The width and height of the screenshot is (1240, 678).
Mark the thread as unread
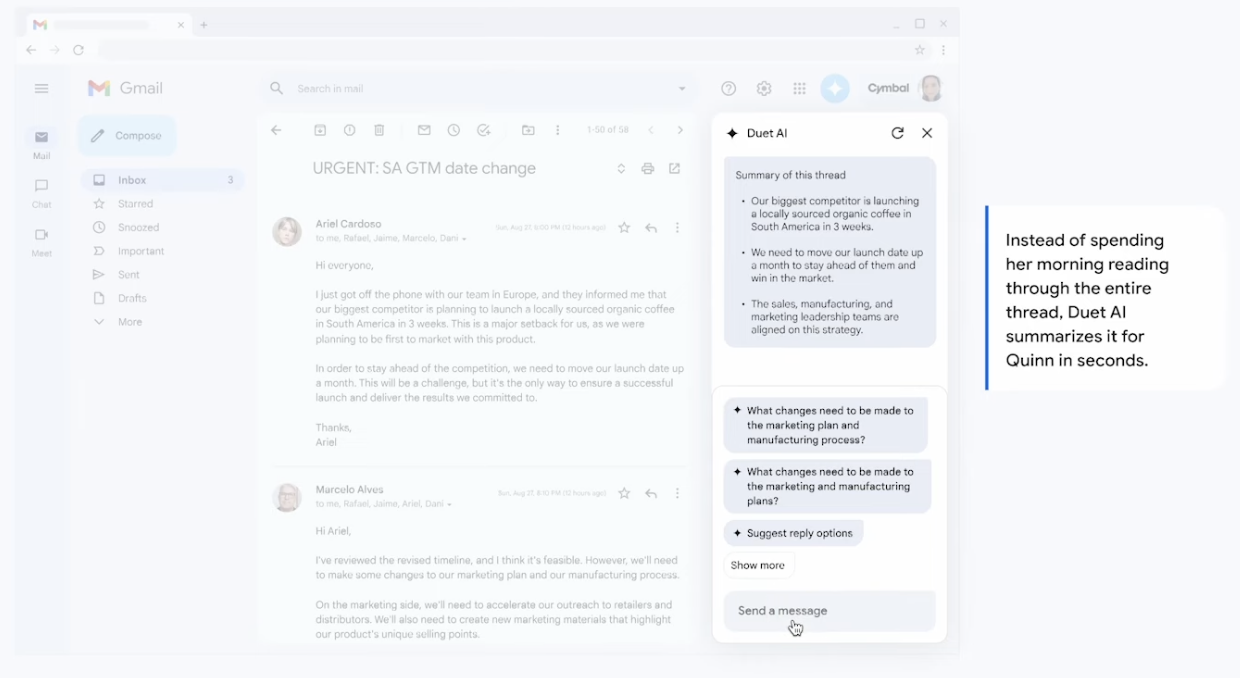pyautogui.click(x=424, y=130)
